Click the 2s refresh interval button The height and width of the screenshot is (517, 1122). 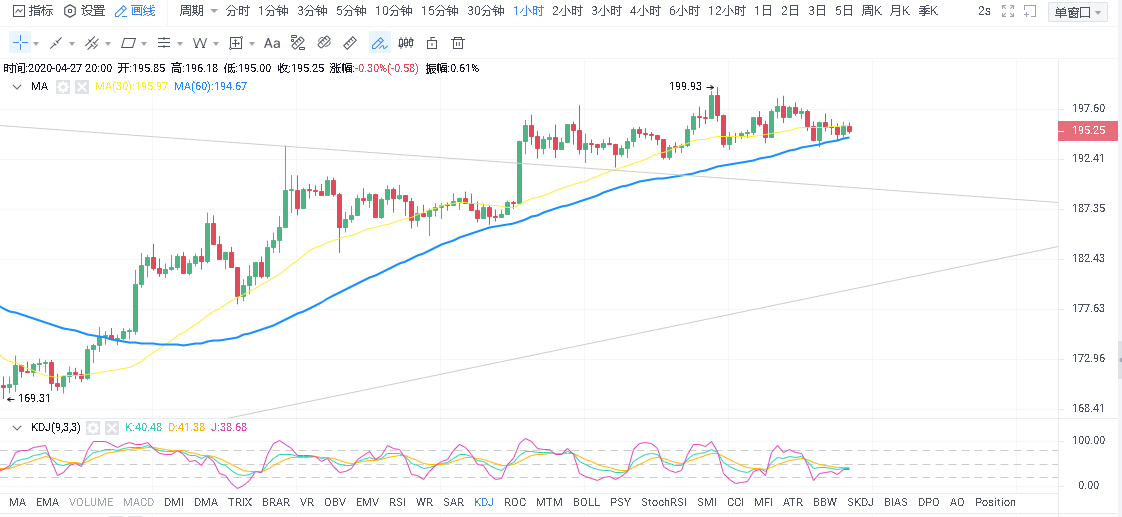tap(985, 11)
